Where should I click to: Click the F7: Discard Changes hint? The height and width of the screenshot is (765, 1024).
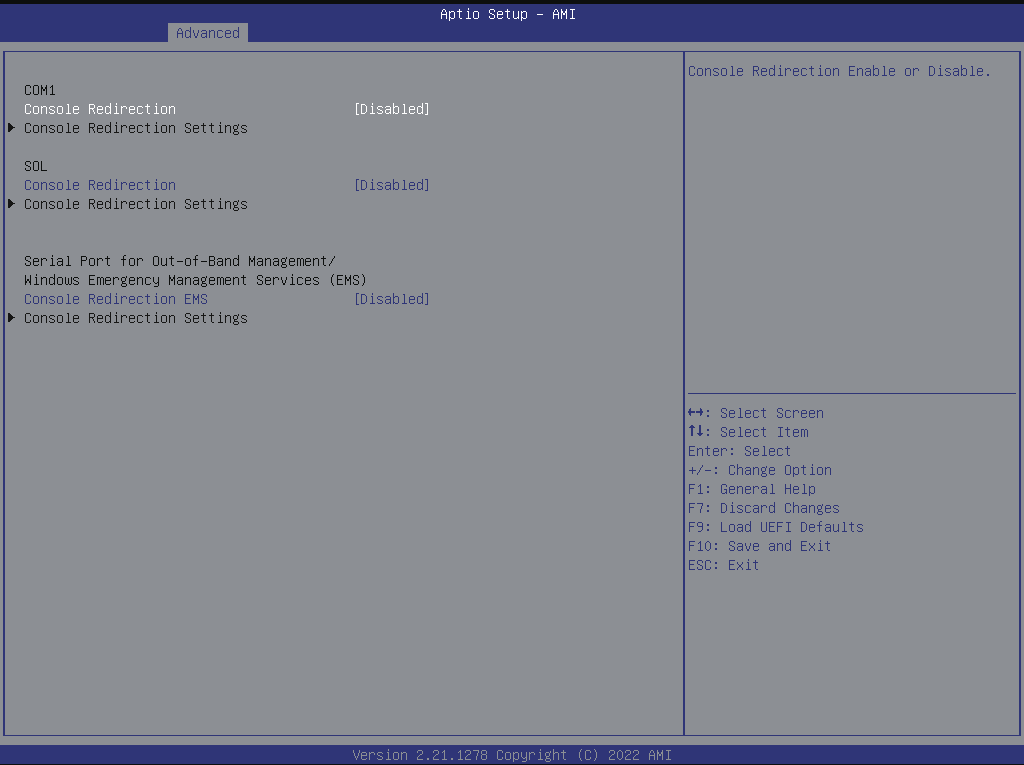[763, 508]
